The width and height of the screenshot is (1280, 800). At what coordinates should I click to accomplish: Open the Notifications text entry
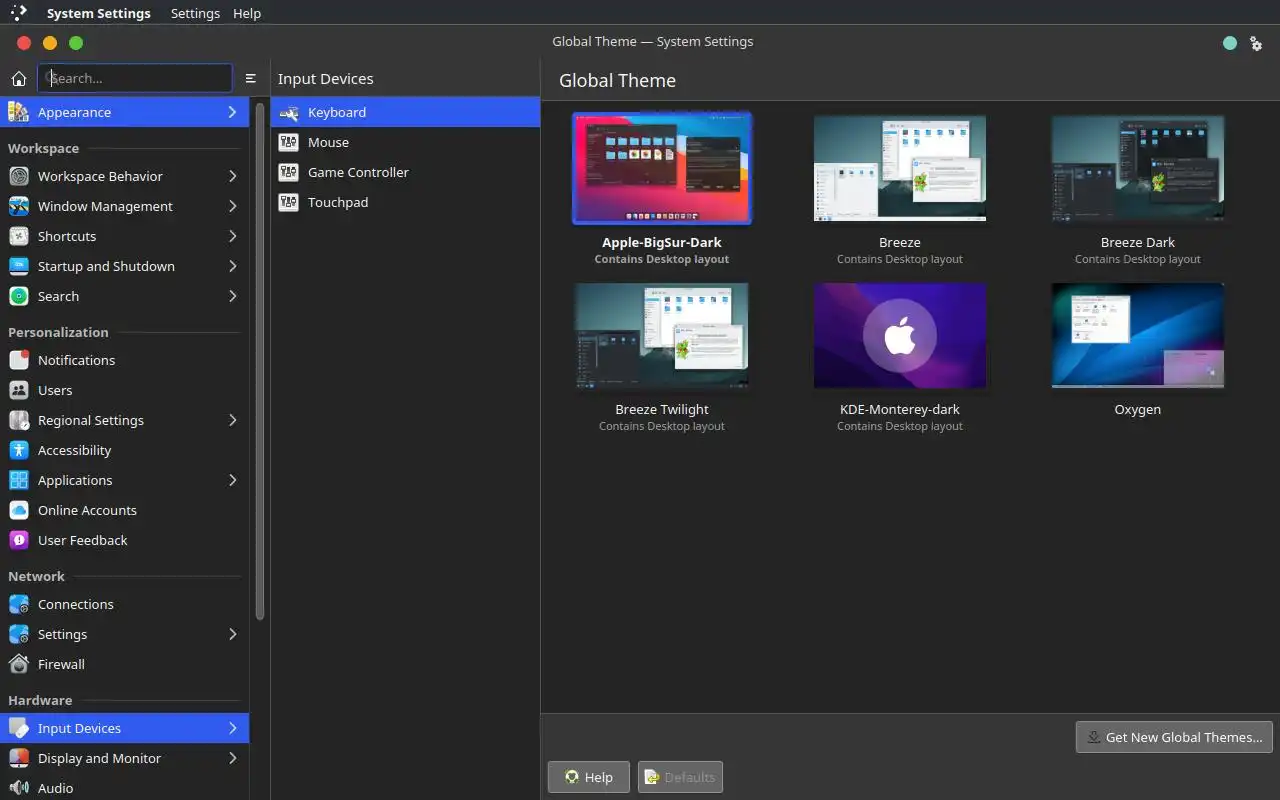[x=76, y=360]
